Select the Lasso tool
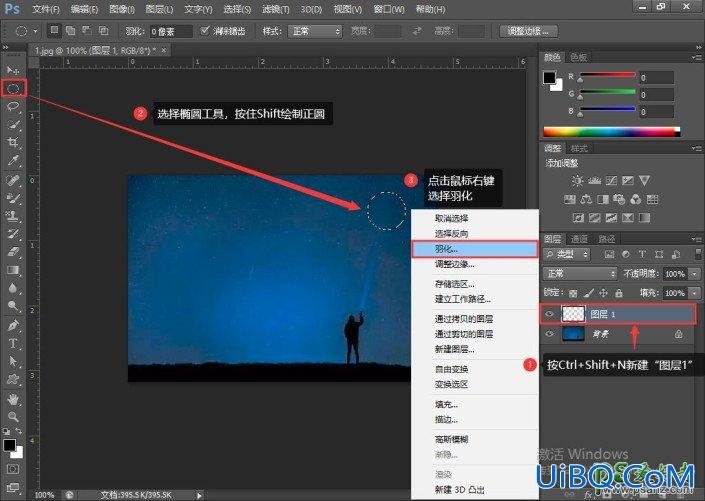The image size is (705, 501). coord(13,107)
